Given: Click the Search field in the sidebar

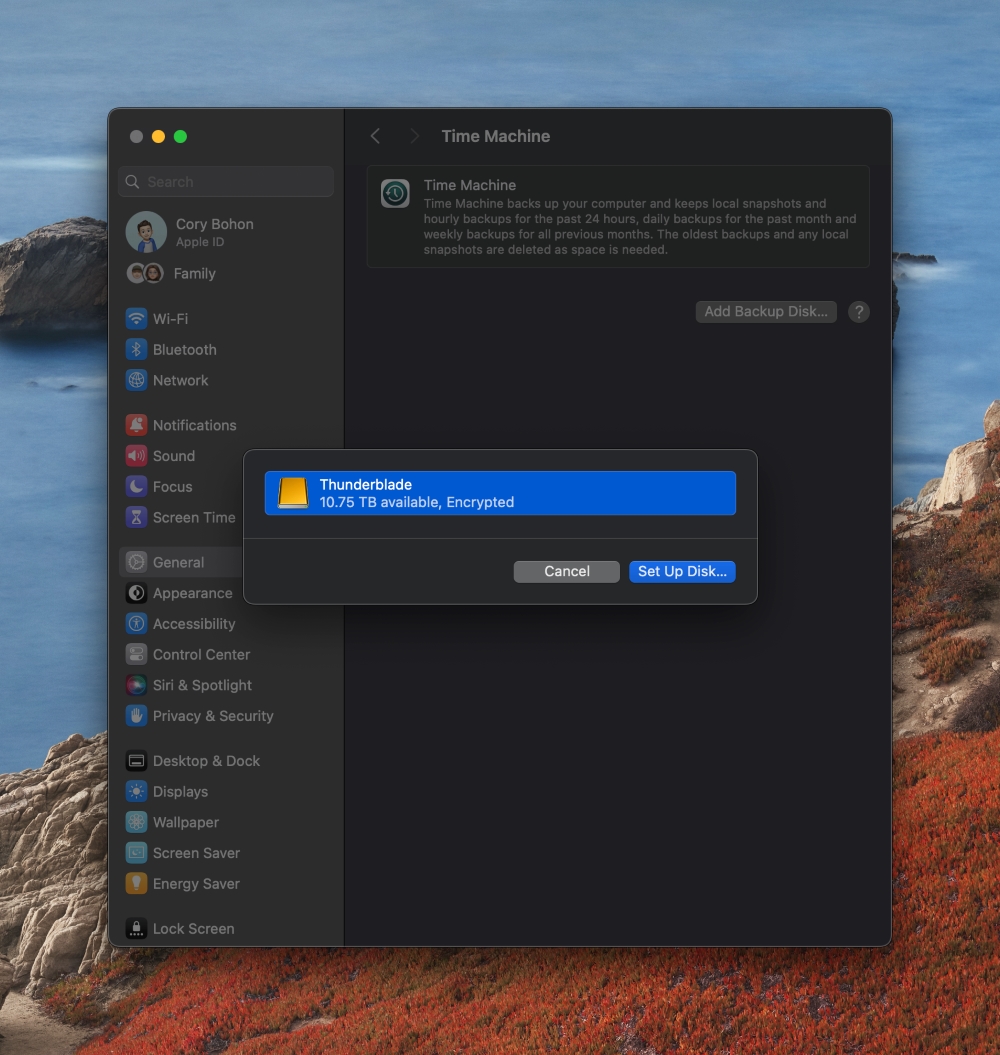Looking at the screenshot, I should pos(225,181).
